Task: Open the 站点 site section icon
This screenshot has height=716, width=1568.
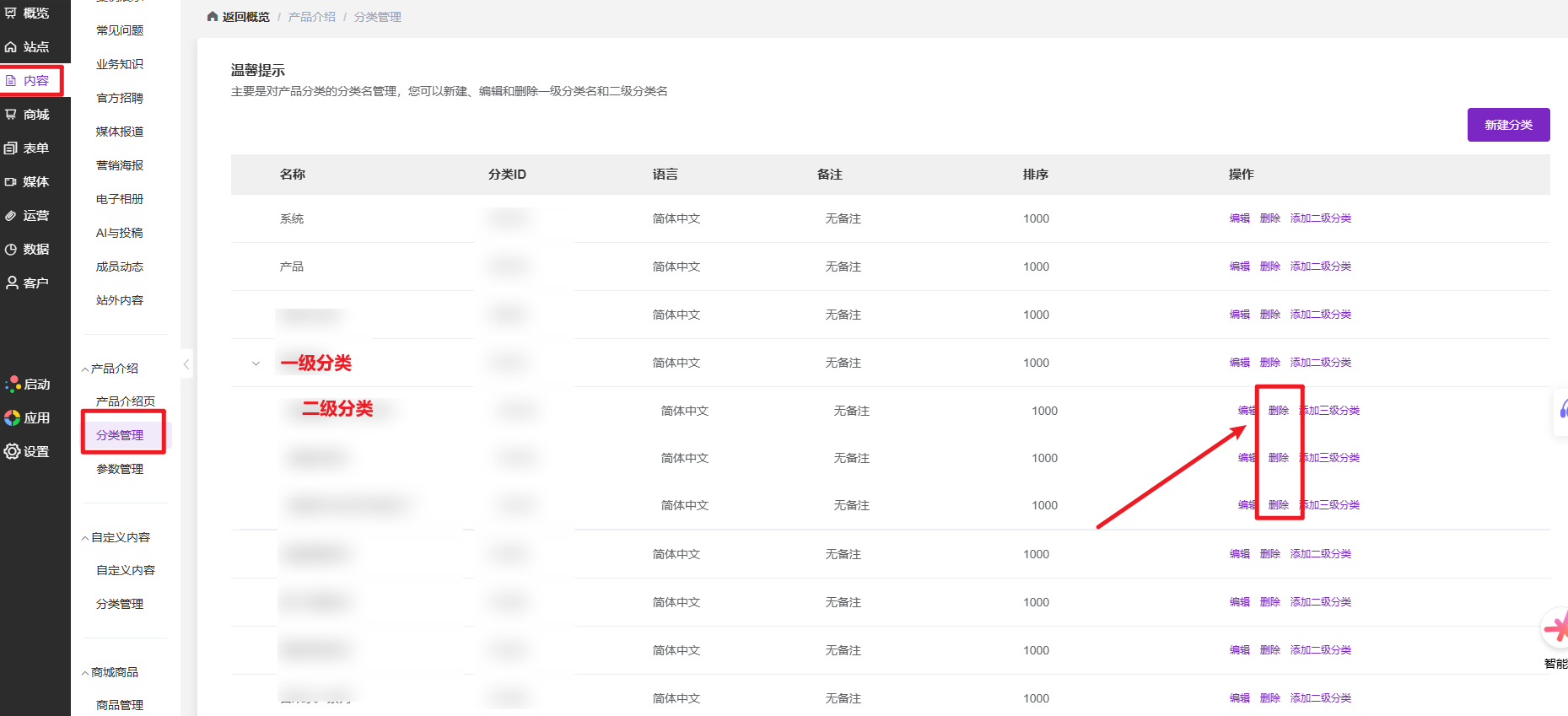Action: (x=11, y=47)
